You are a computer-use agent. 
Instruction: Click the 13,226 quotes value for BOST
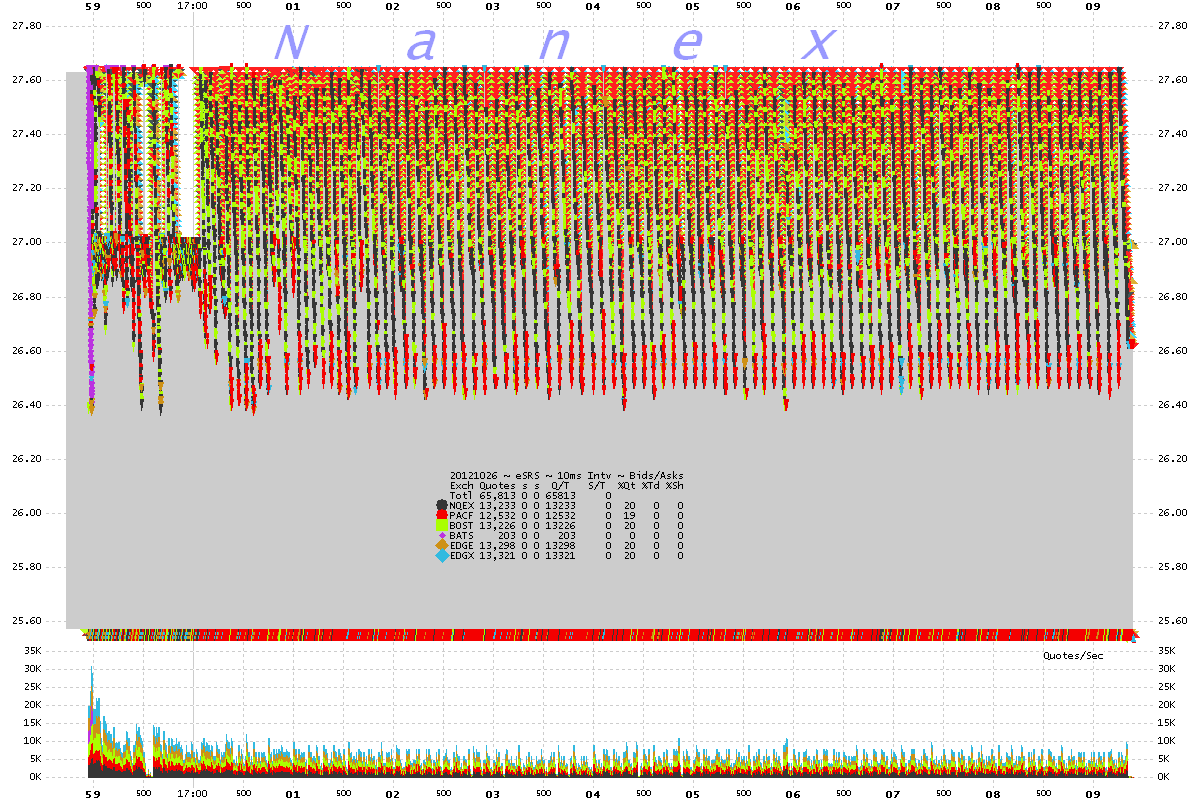tap(498, 526)
